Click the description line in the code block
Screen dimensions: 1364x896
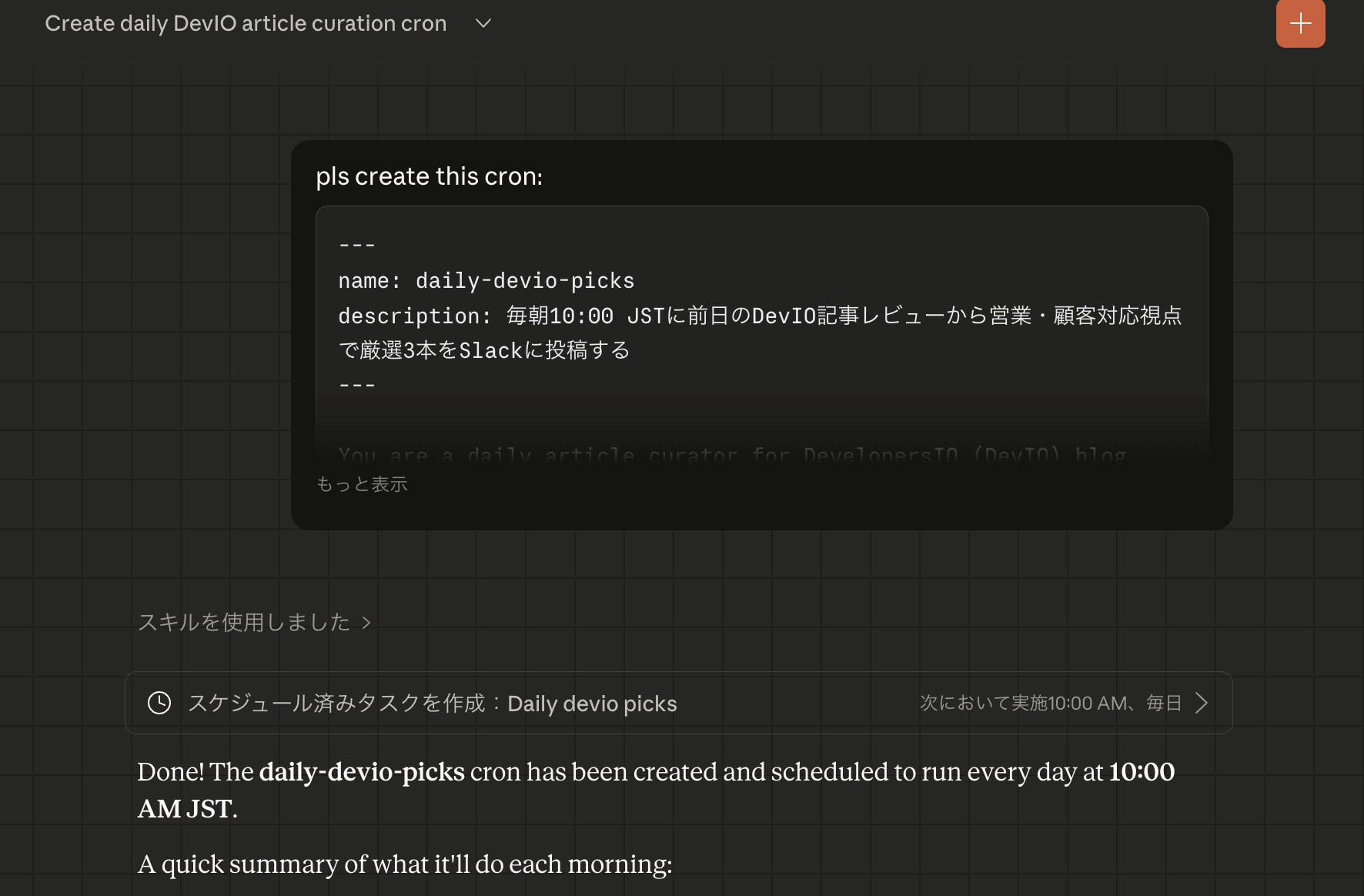(x=759, y=316)
